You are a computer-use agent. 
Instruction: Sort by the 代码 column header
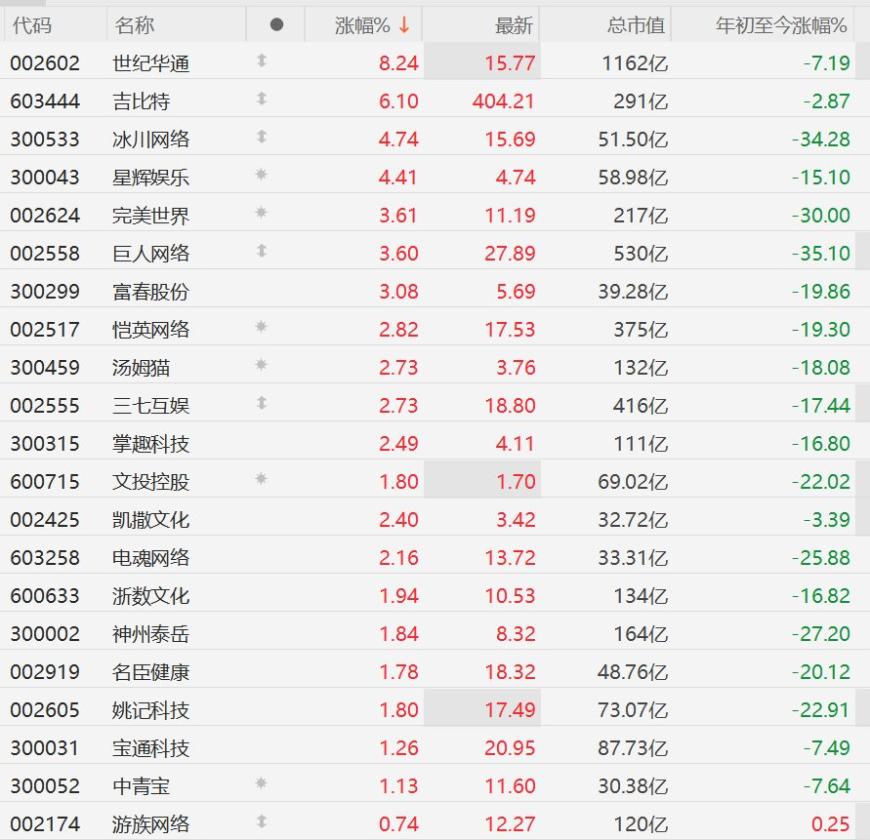[32, 26]
